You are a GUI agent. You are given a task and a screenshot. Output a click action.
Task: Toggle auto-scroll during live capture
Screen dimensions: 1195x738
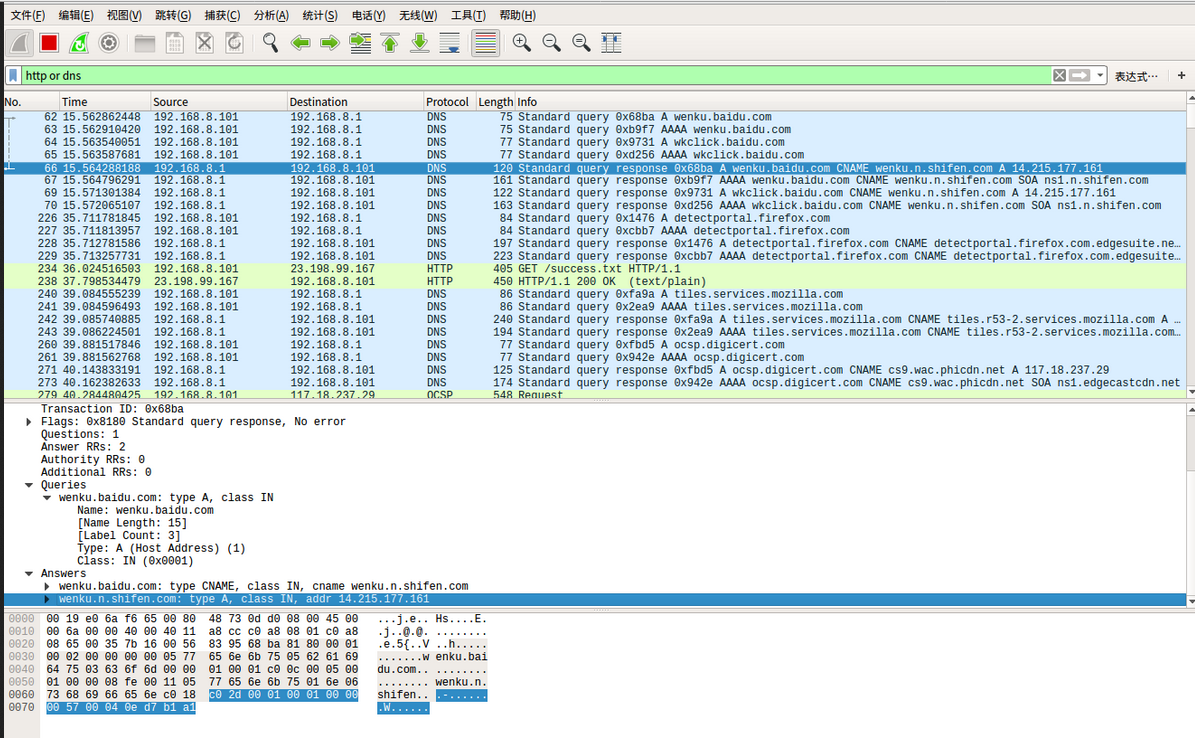[x=450, y=43]
